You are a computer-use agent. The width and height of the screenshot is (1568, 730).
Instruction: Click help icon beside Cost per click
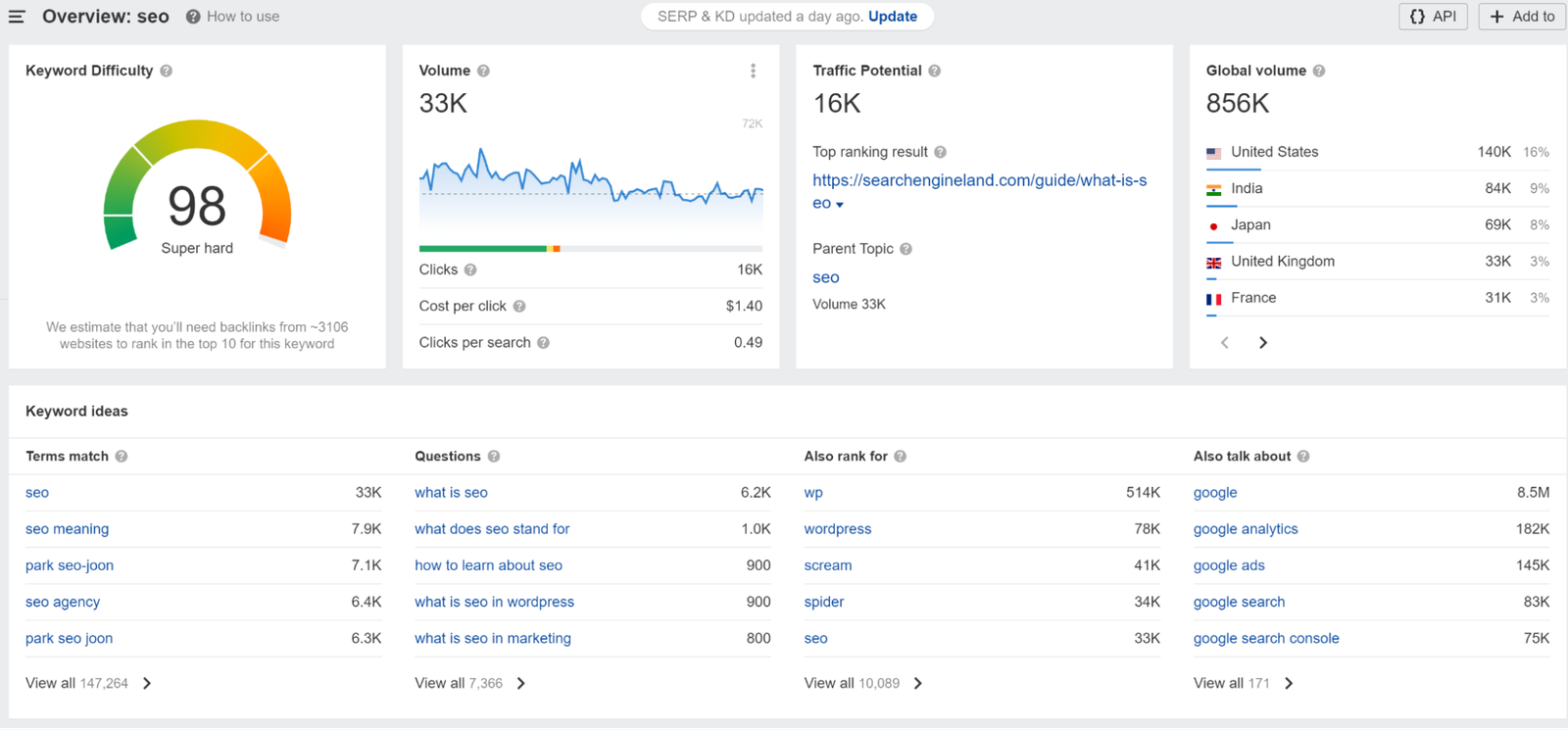(519, 306)
